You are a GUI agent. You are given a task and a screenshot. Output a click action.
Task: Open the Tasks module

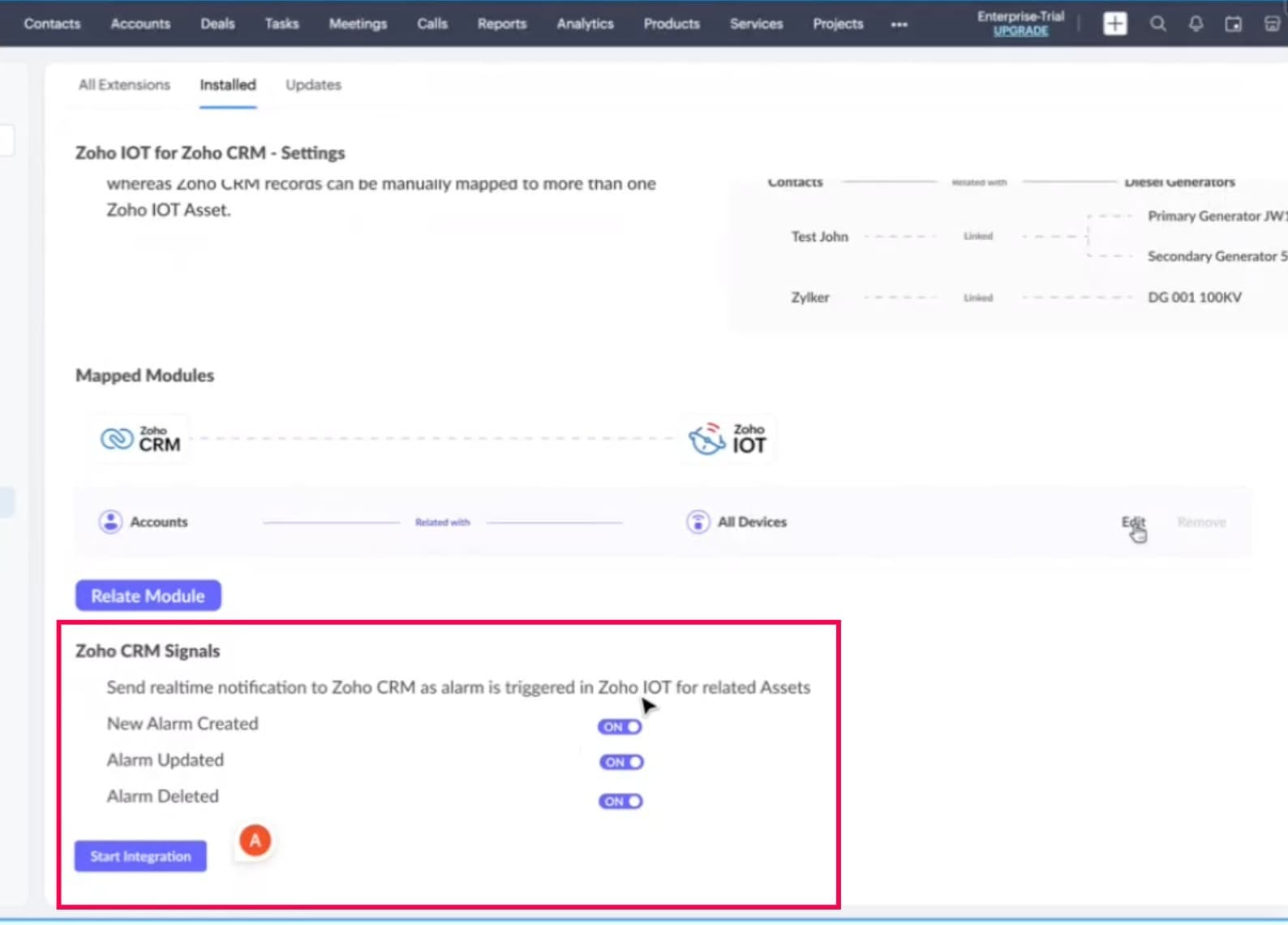(x=281, y=24)
